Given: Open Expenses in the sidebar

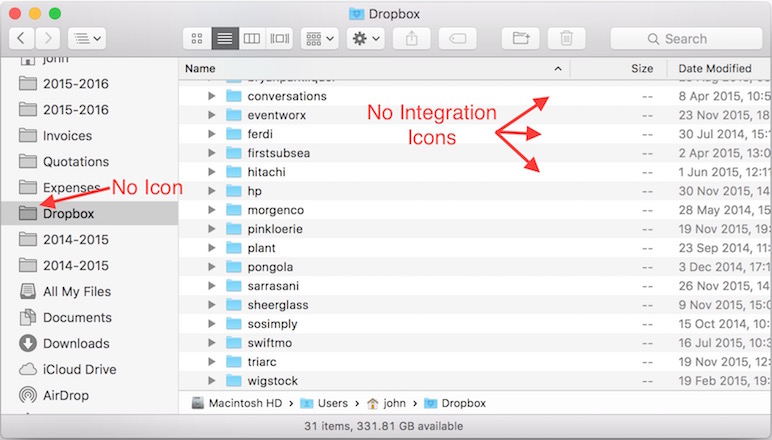Looking at the screenshot, I should click(x=89, y=188).
